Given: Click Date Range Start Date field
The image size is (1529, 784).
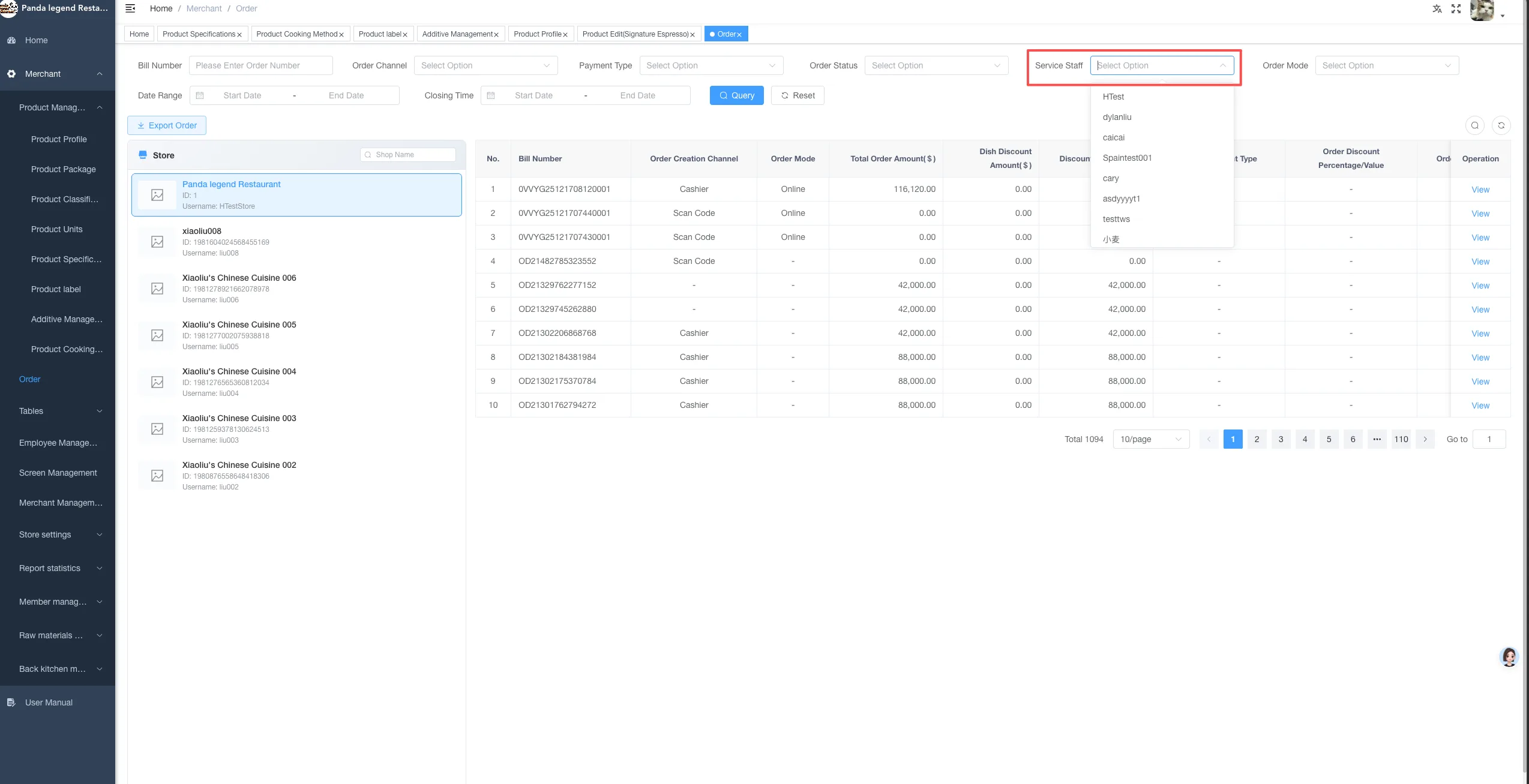Looking at the screenshot, I should [x=242, y=95].
